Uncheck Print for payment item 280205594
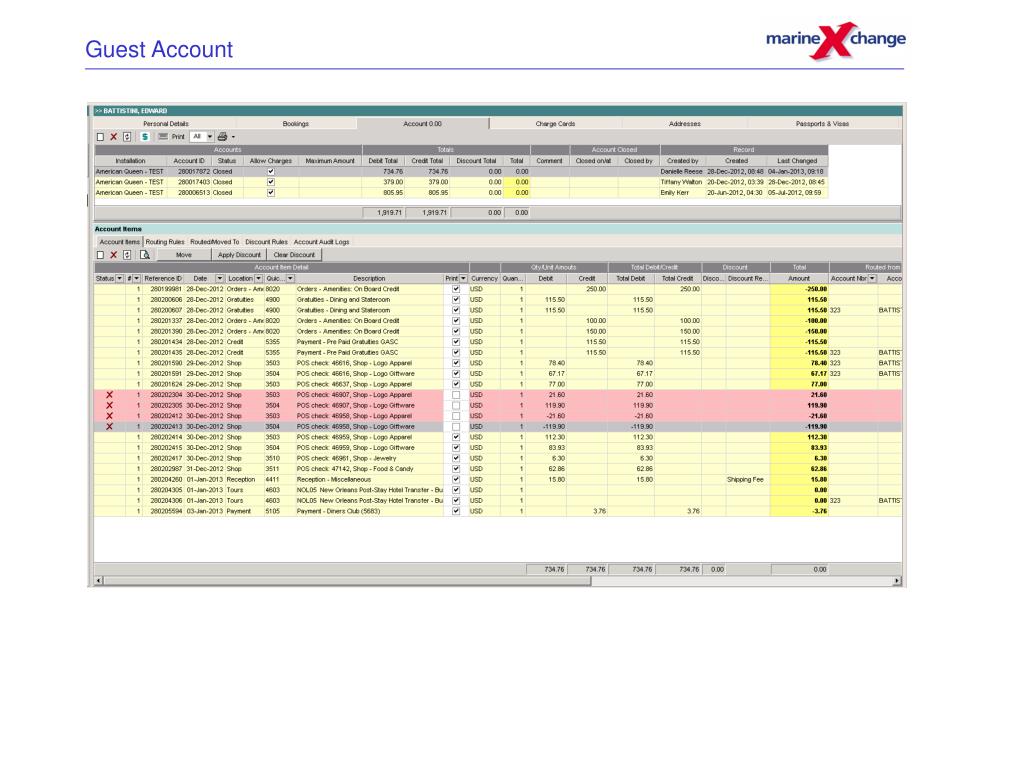Screen dimensions: 1024x768 pyautogui.click(x=456, y=511)
